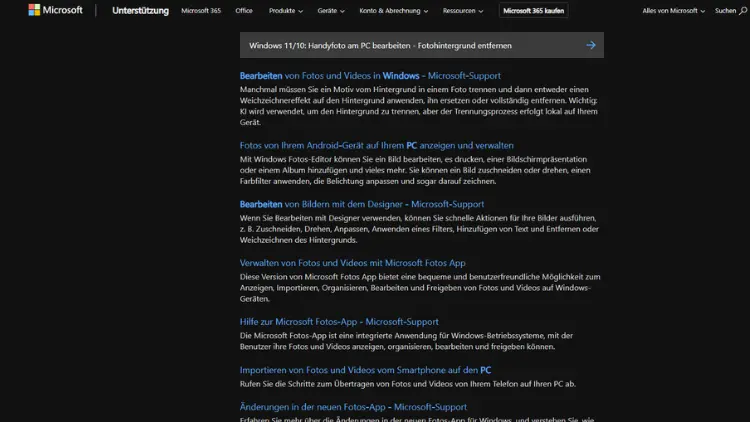Screen dimensions: 750x422
Task: Open Änderungen in der neuen Fotos-App link
Action: (x=353, y=407)
